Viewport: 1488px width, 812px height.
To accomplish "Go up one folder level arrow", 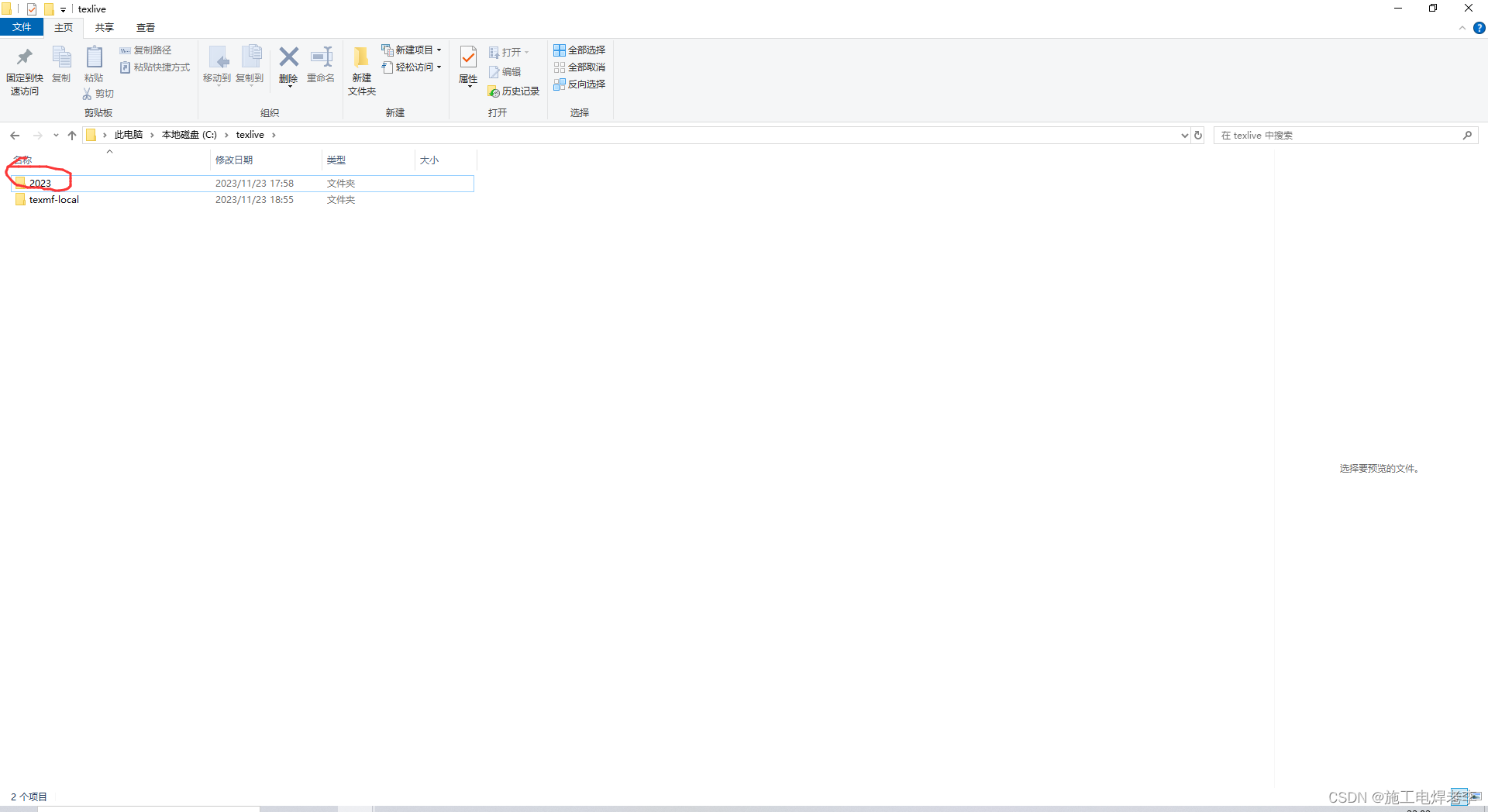I will [72, 136].
